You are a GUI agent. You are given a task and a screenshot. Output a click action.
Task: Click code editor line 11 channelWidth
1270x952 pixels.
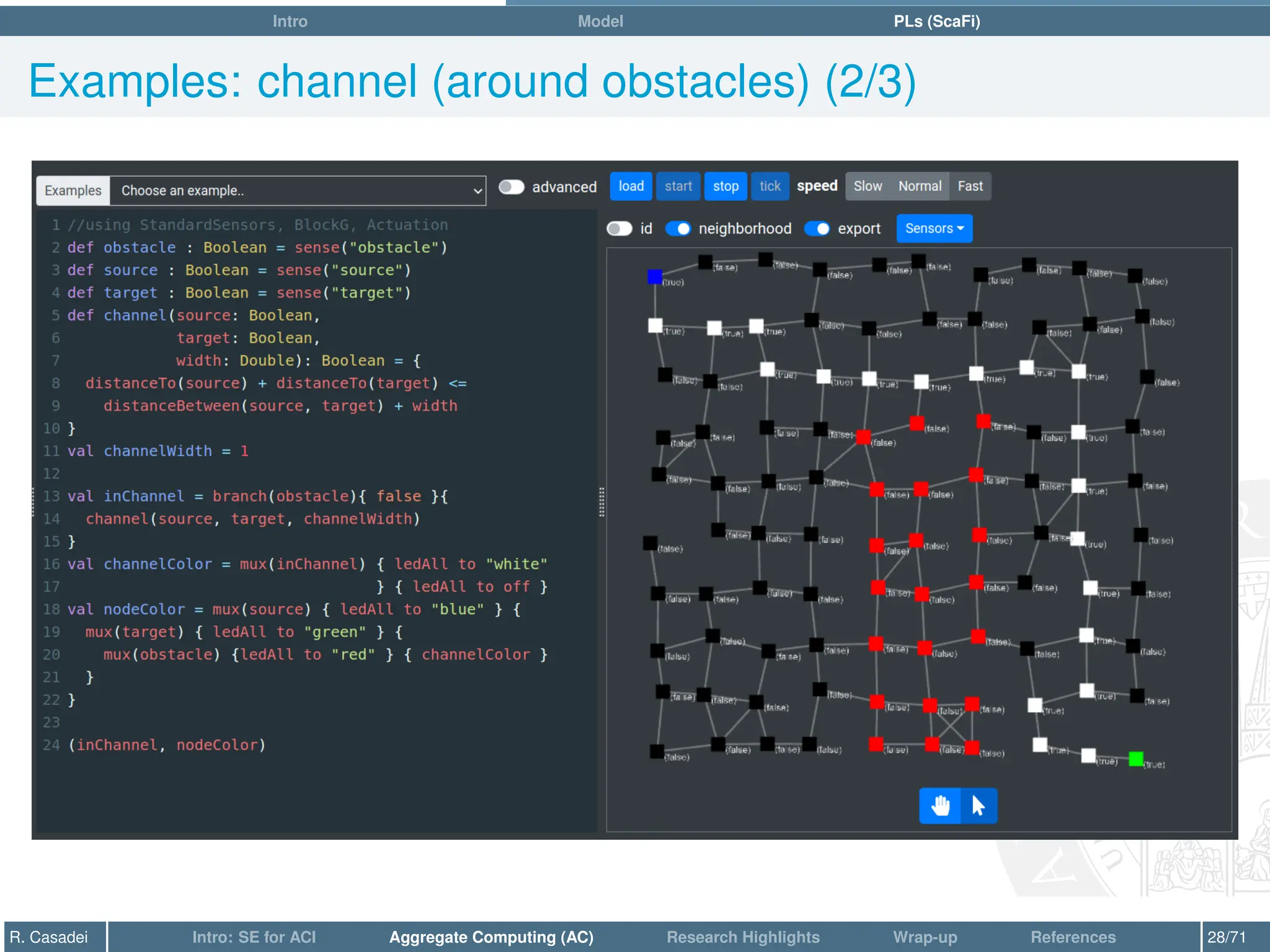(158, 451)
